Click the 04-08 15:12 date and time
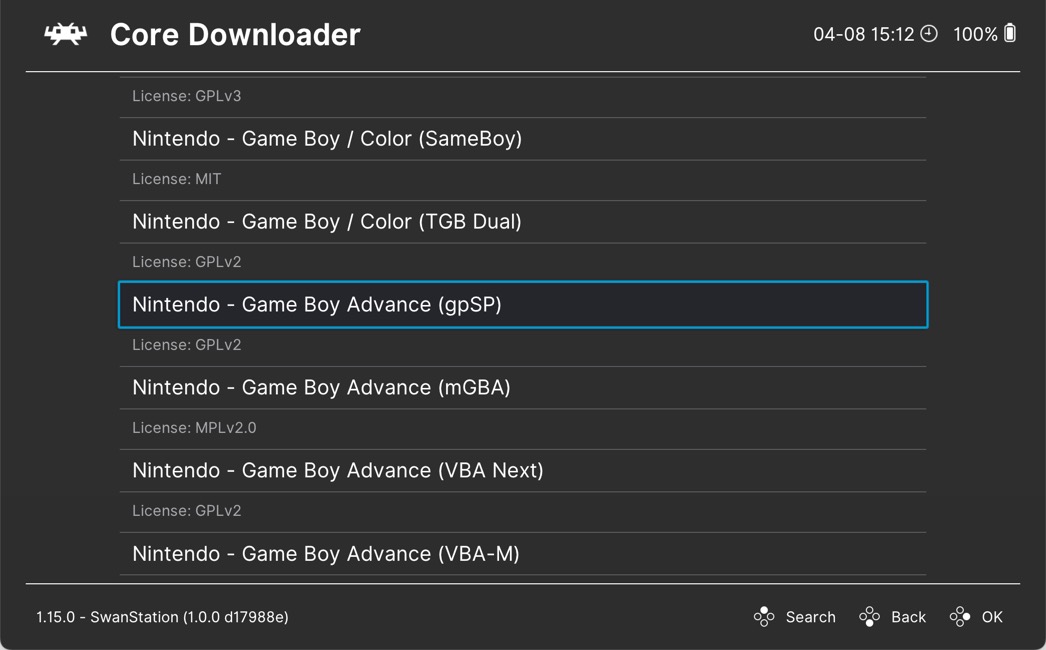The width and height of the screenshot is (1046, 650). pos(863,35)
